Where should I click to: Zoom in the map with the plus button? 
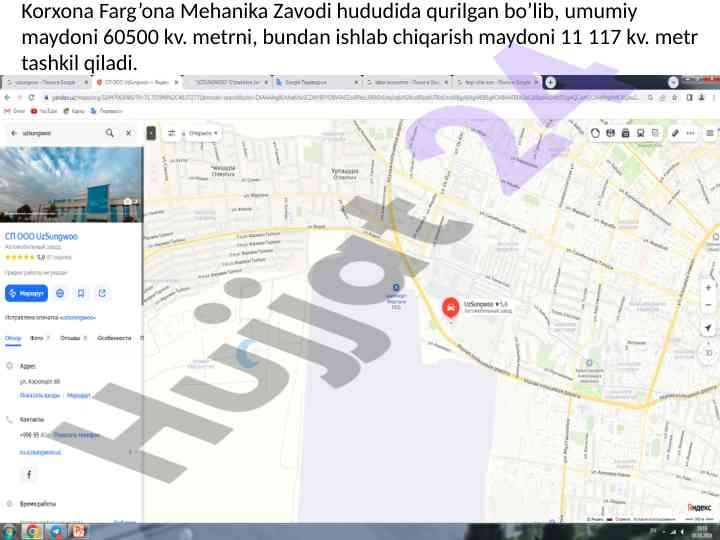coord(708,287)
